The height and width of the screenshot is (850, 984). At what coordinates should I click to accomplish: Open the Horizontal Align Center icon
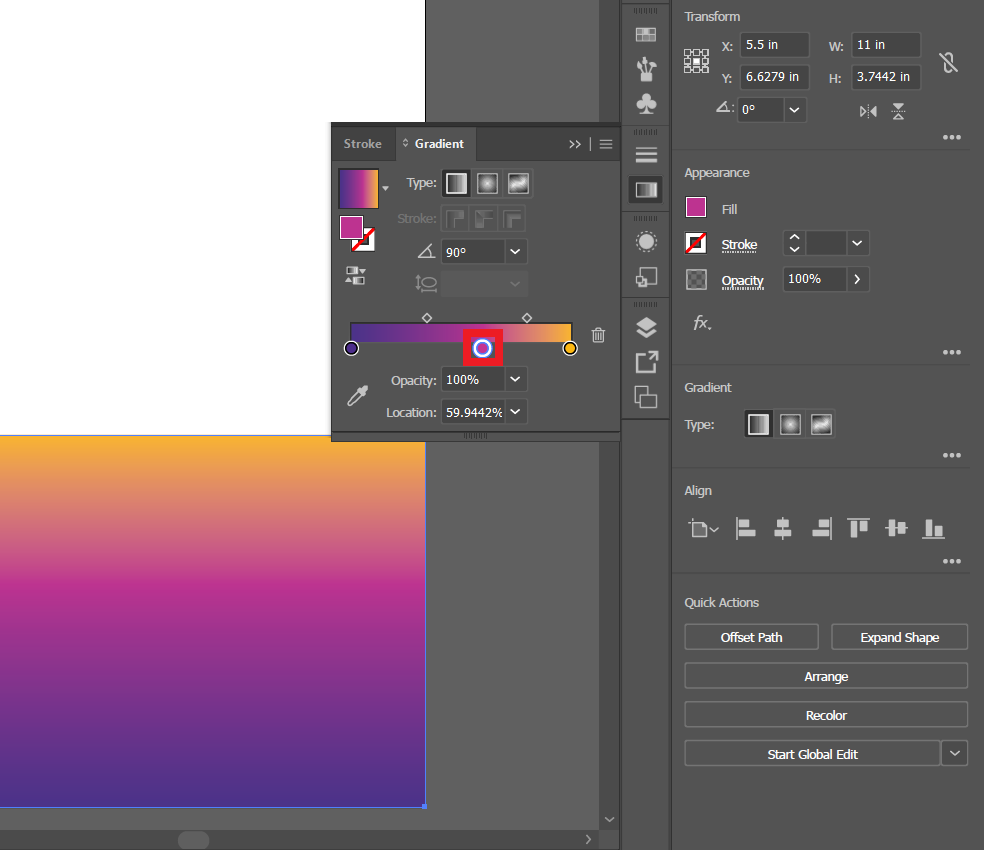(x=783, y=528)
